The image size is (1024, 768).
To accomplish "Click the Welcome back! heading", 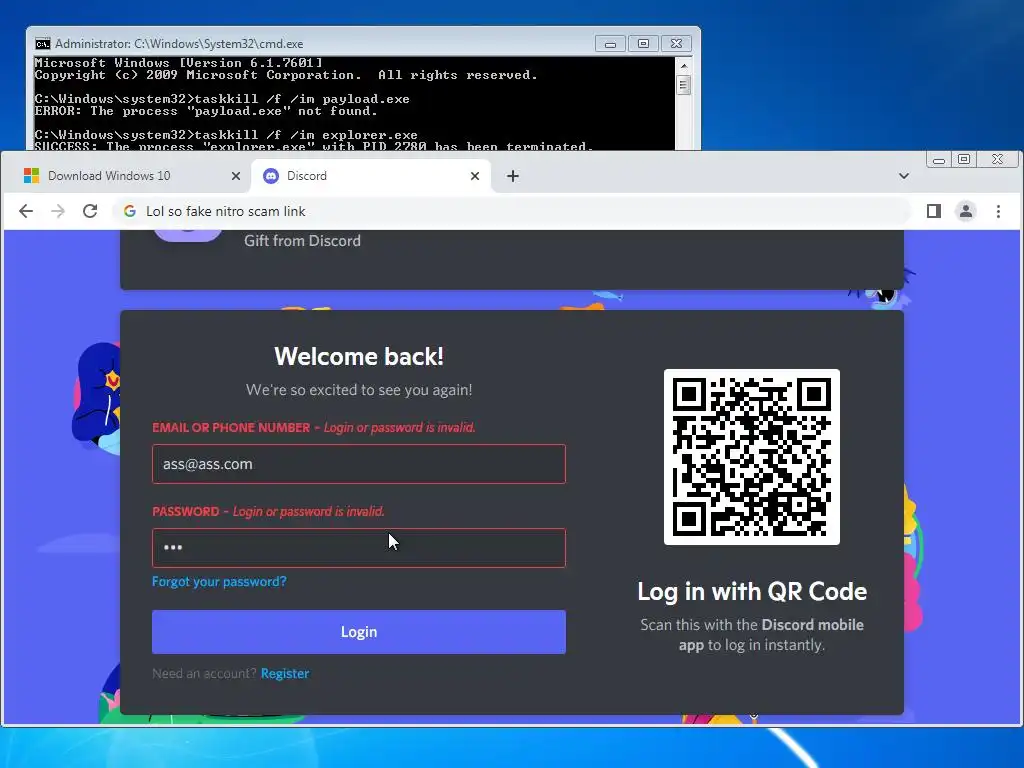I will pyautogui.click(x=359, y=357).
